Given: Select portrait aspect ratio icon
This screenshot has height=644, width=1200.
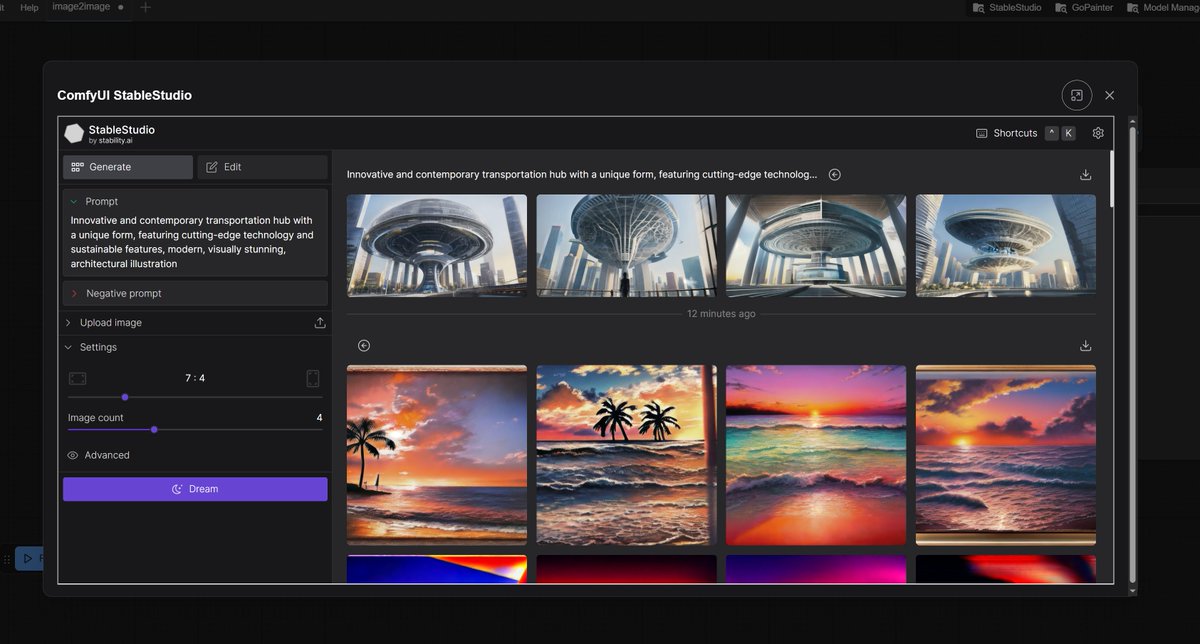Looking at the screenshot, I should pyautogui.click(x=312, y=378).
